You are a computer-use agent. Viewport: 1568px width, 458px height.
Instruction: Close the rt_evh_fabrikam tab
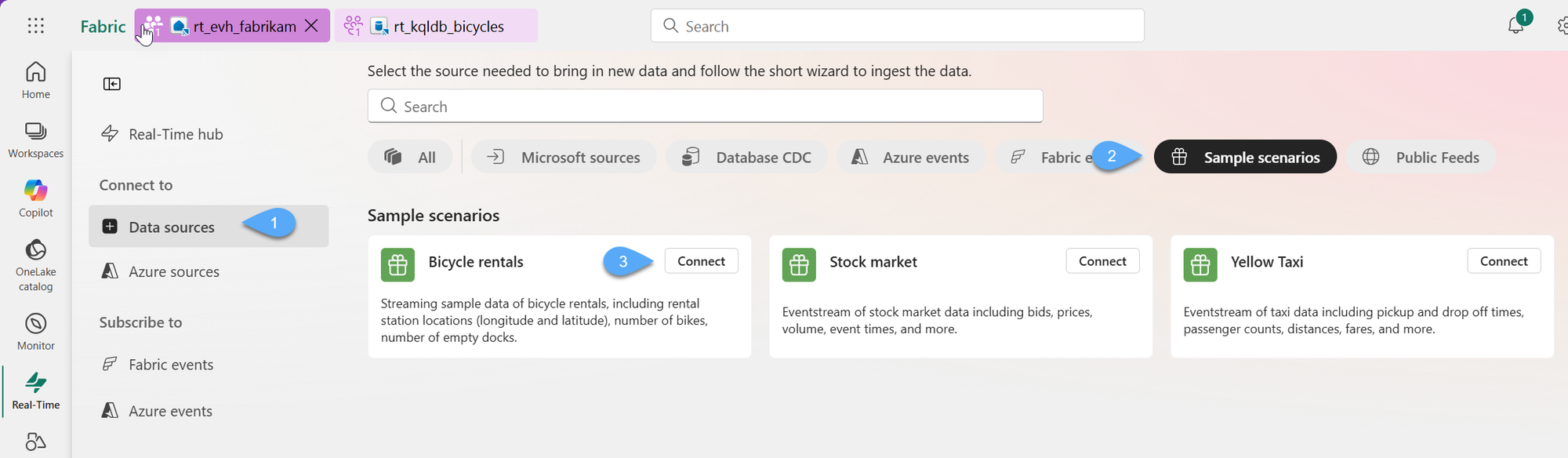coord(311,26)
